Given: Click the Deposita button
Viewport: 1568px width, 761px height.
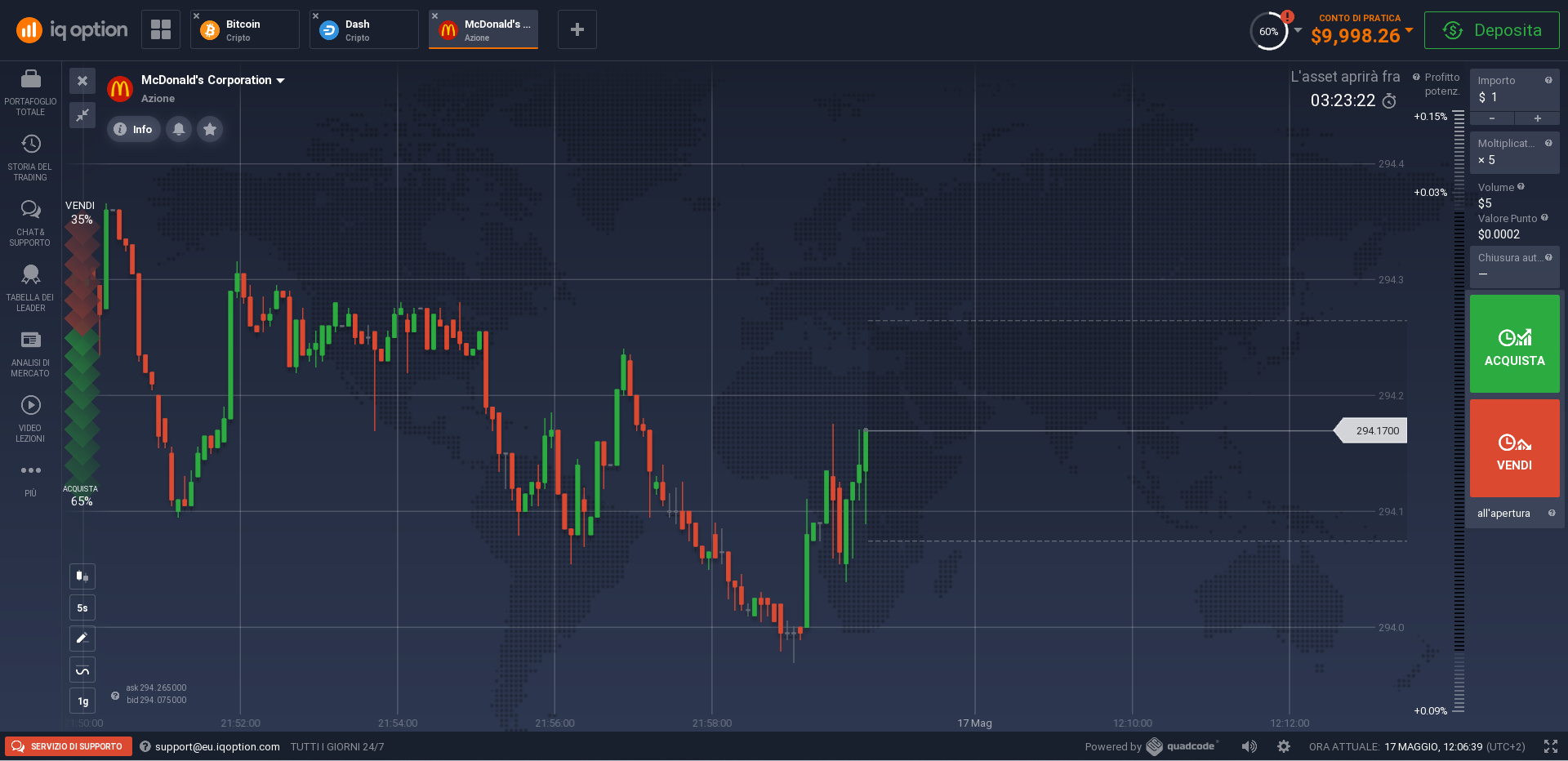Looking at the screenshot, I should [x=1491, y=30].
